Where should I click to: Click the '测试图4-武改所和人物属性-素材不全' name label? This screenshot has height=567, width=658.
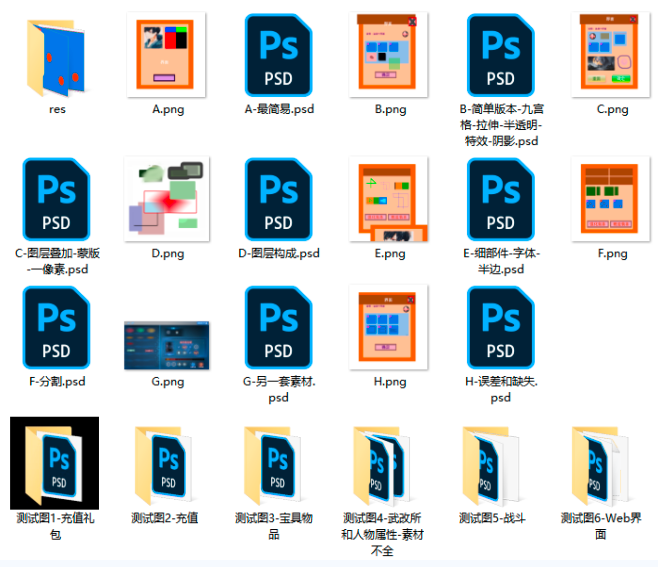point(382,535)
